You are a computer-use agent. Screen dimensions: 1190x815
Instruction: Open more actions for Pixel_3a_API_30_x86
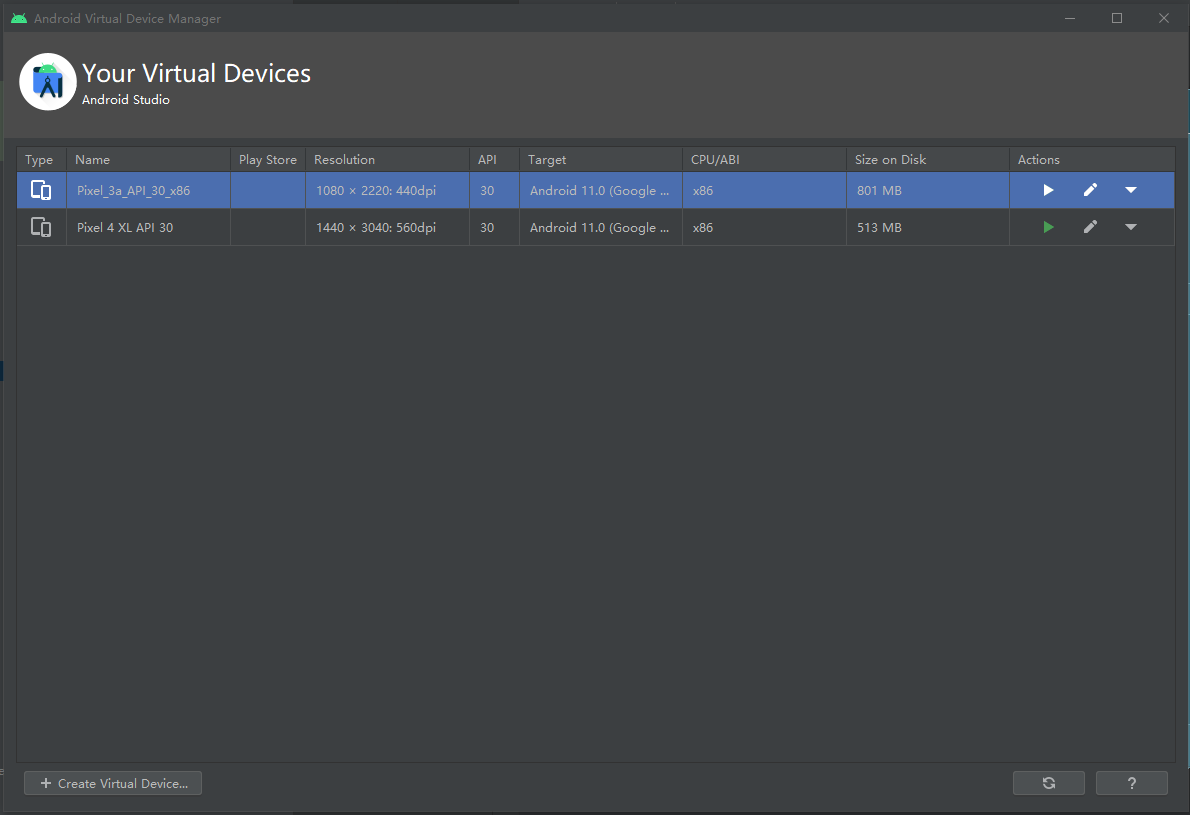pyautogui.click(x=1131, y=189)
